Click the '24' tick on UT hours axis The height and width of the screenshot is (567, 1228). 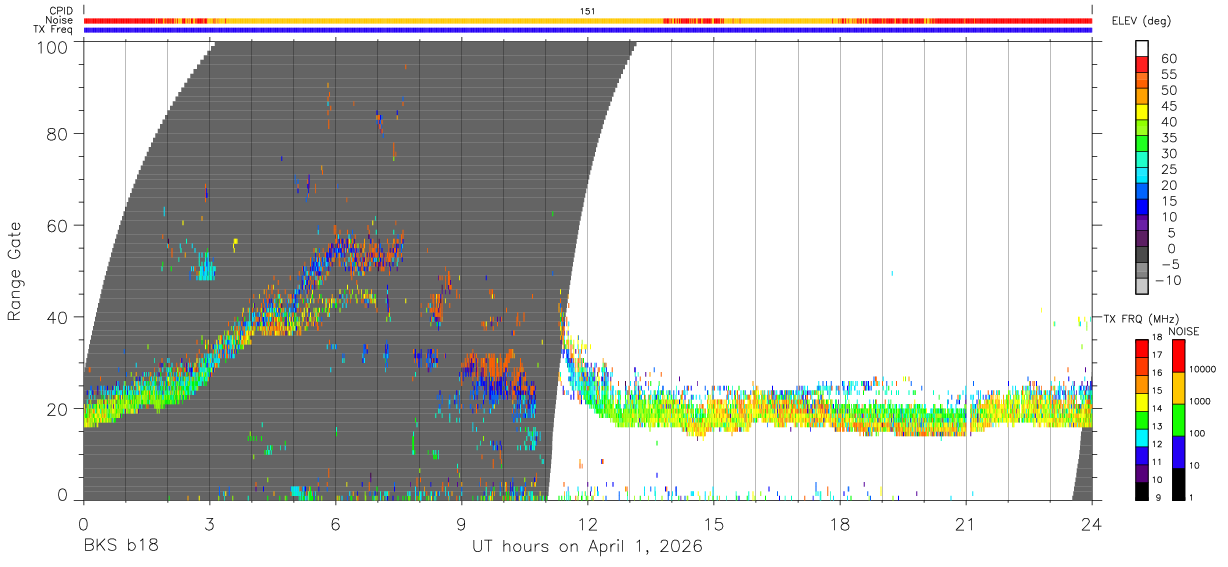[1092, 523]
